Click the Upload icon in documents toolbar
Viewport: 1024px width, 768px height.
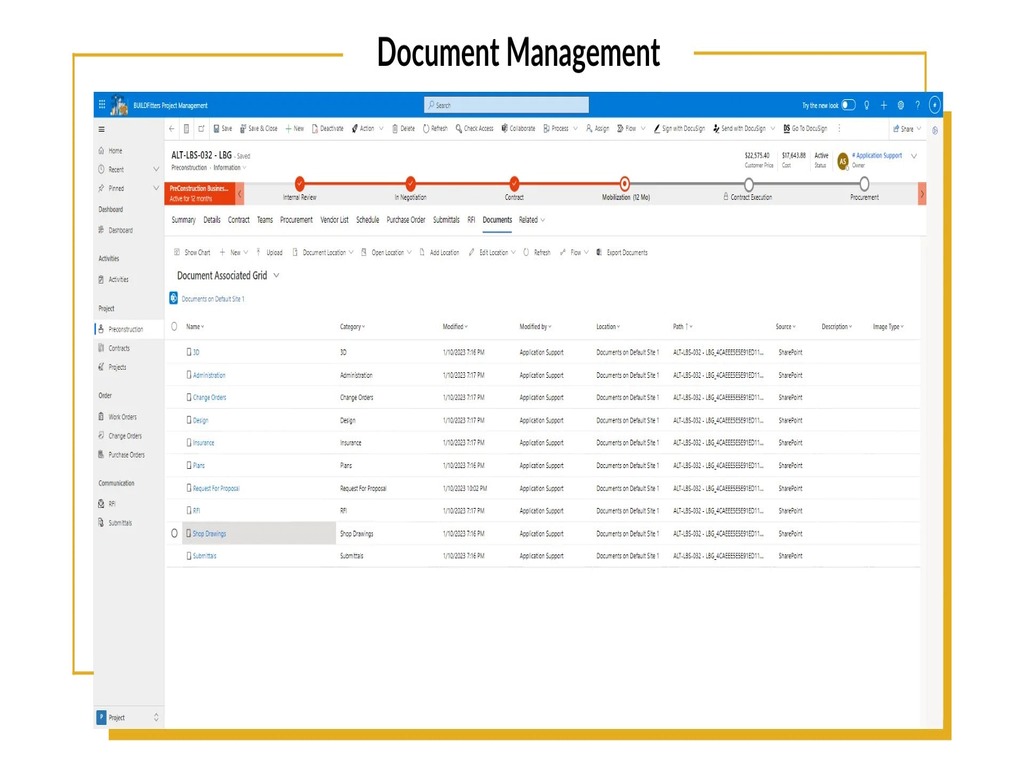point(258,253)
